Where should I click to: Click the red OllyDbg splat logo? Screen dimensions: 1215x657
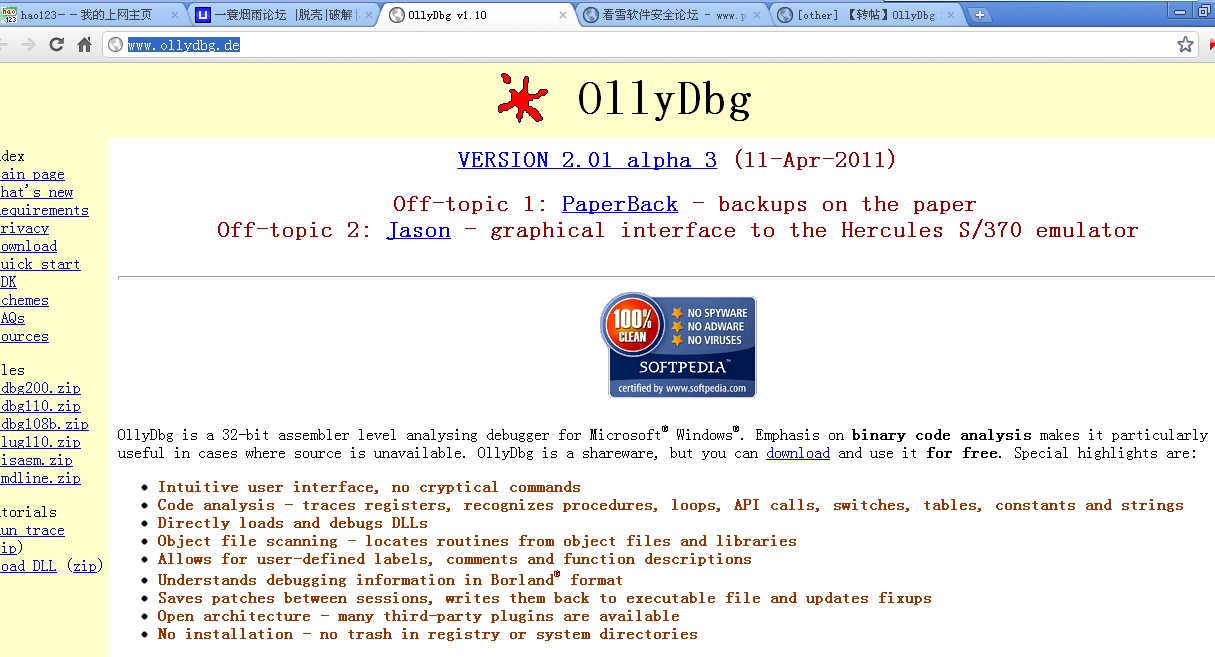(523, 98)
